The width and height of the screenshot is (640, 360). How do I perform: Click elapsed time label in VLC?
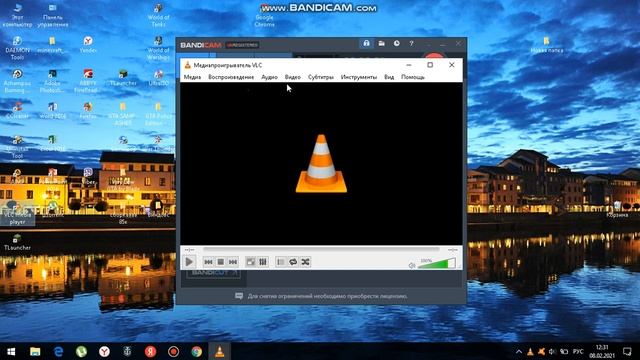coord(189,249)
